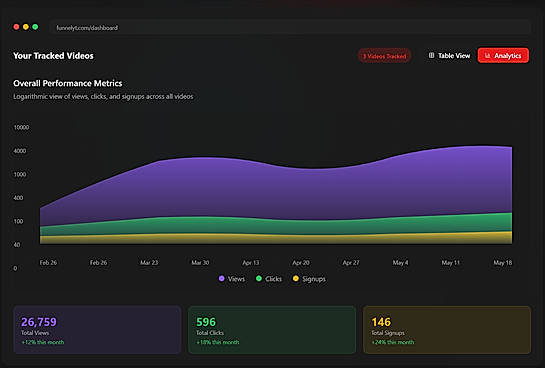
Task: Click the +18% this month text
Action: pos(218,342)
